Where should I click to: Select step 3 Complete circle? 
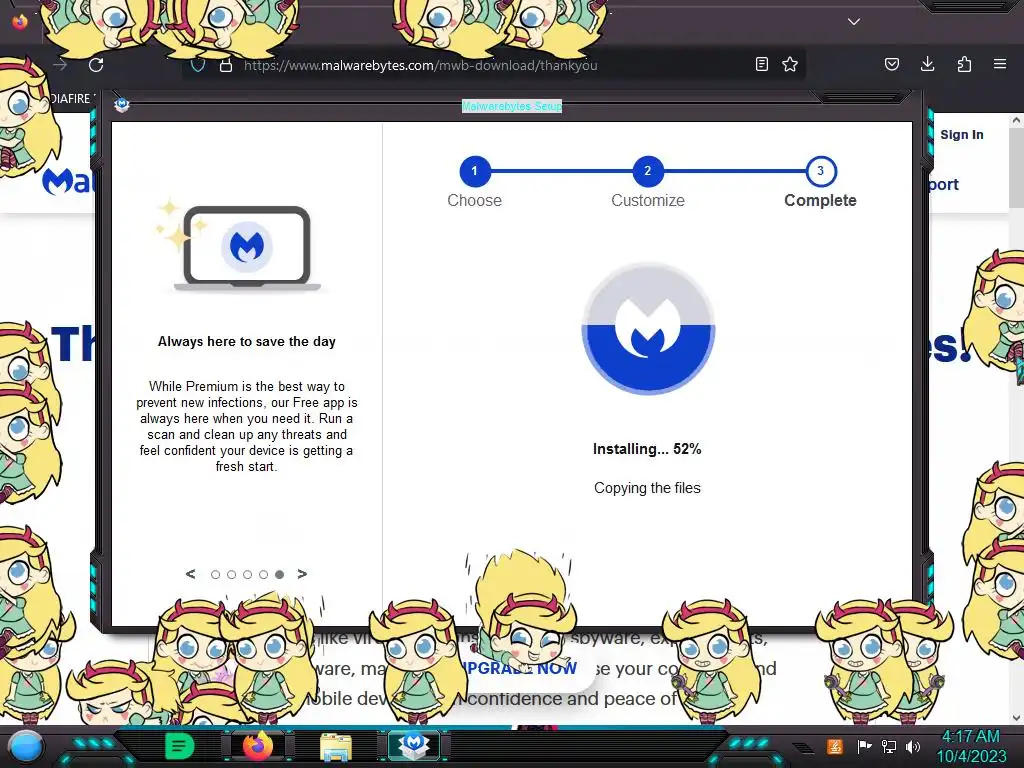pos(820,171)
